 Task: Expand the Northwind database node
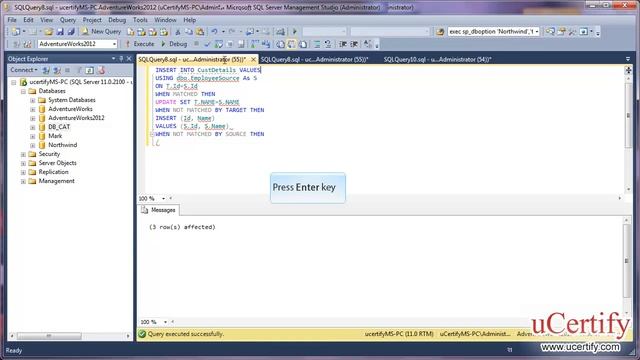click(32, 145)
